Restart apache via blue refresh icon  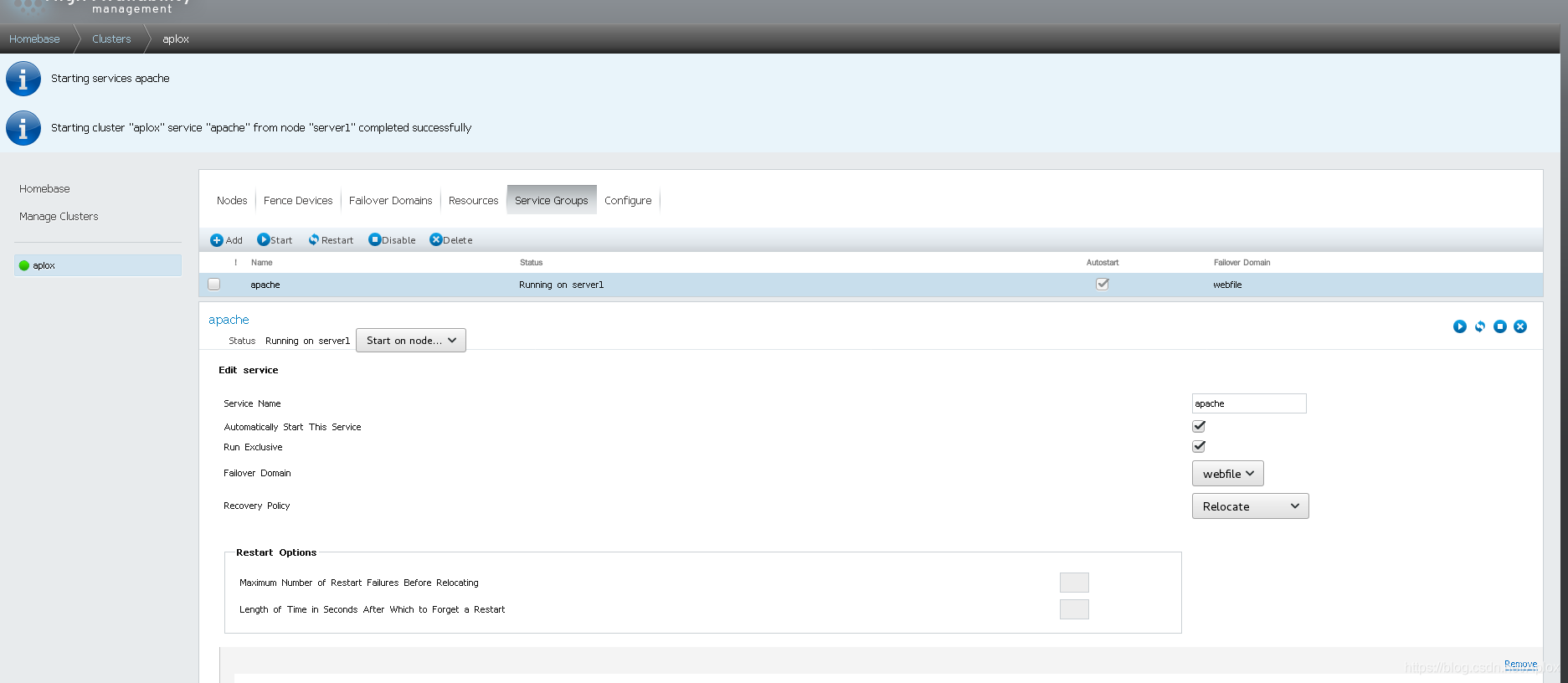click(1480, 326)
